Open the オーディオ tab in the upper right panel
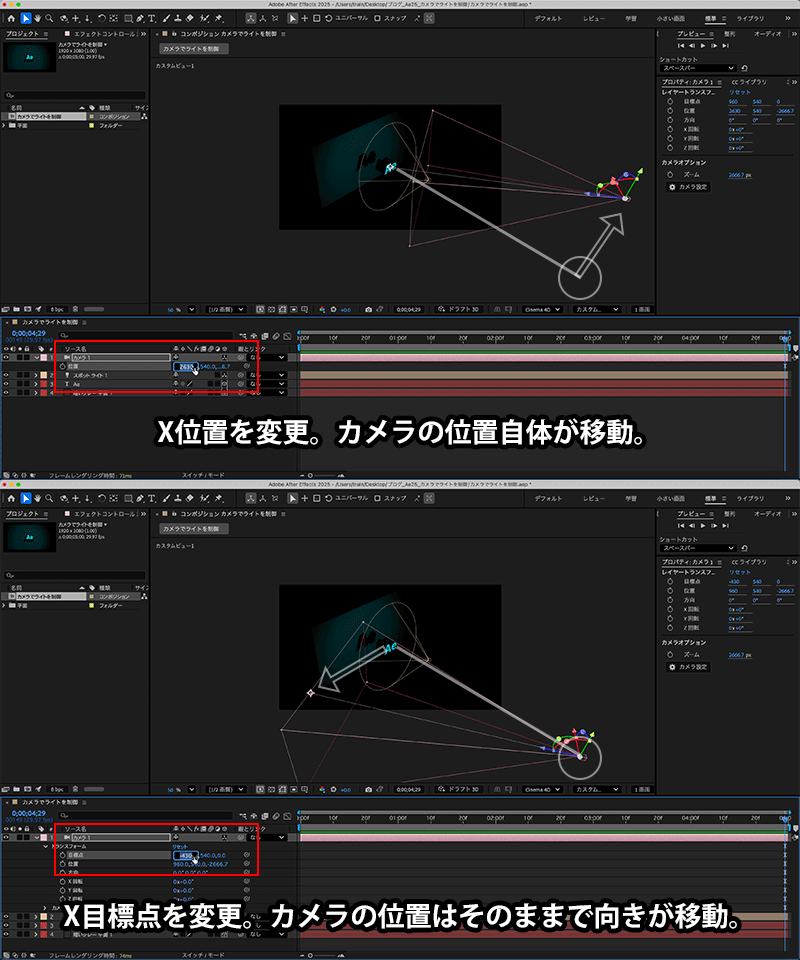 pyautogui.click(x=767, y=33)
